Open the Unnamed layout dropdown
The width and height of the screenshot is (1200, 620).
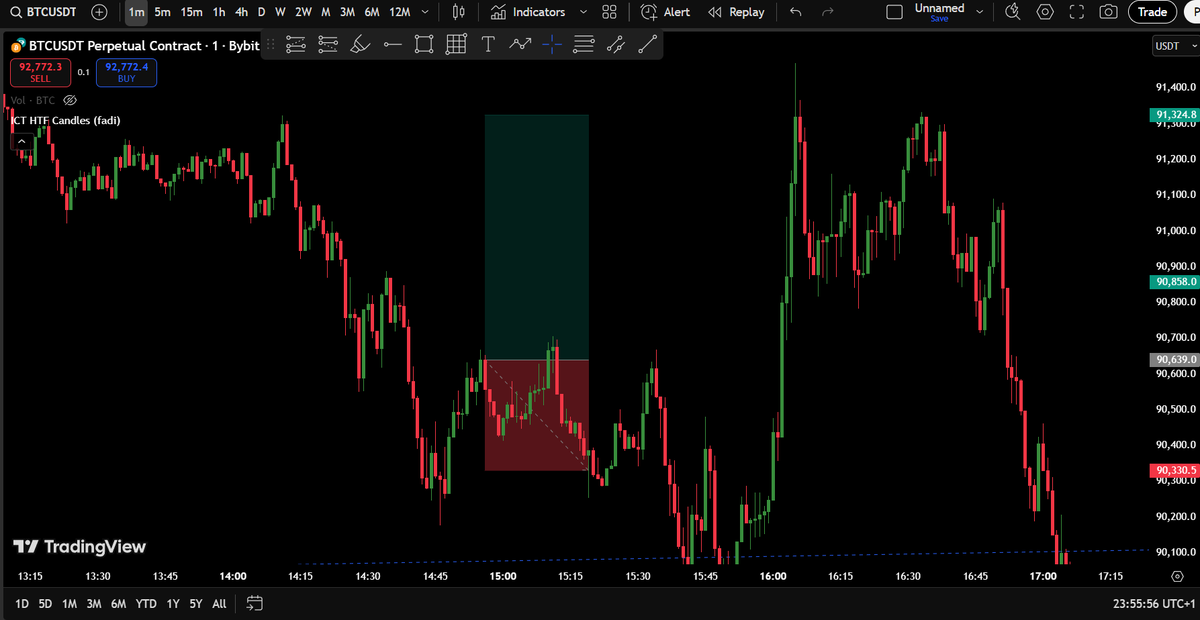tap(979, 9)
